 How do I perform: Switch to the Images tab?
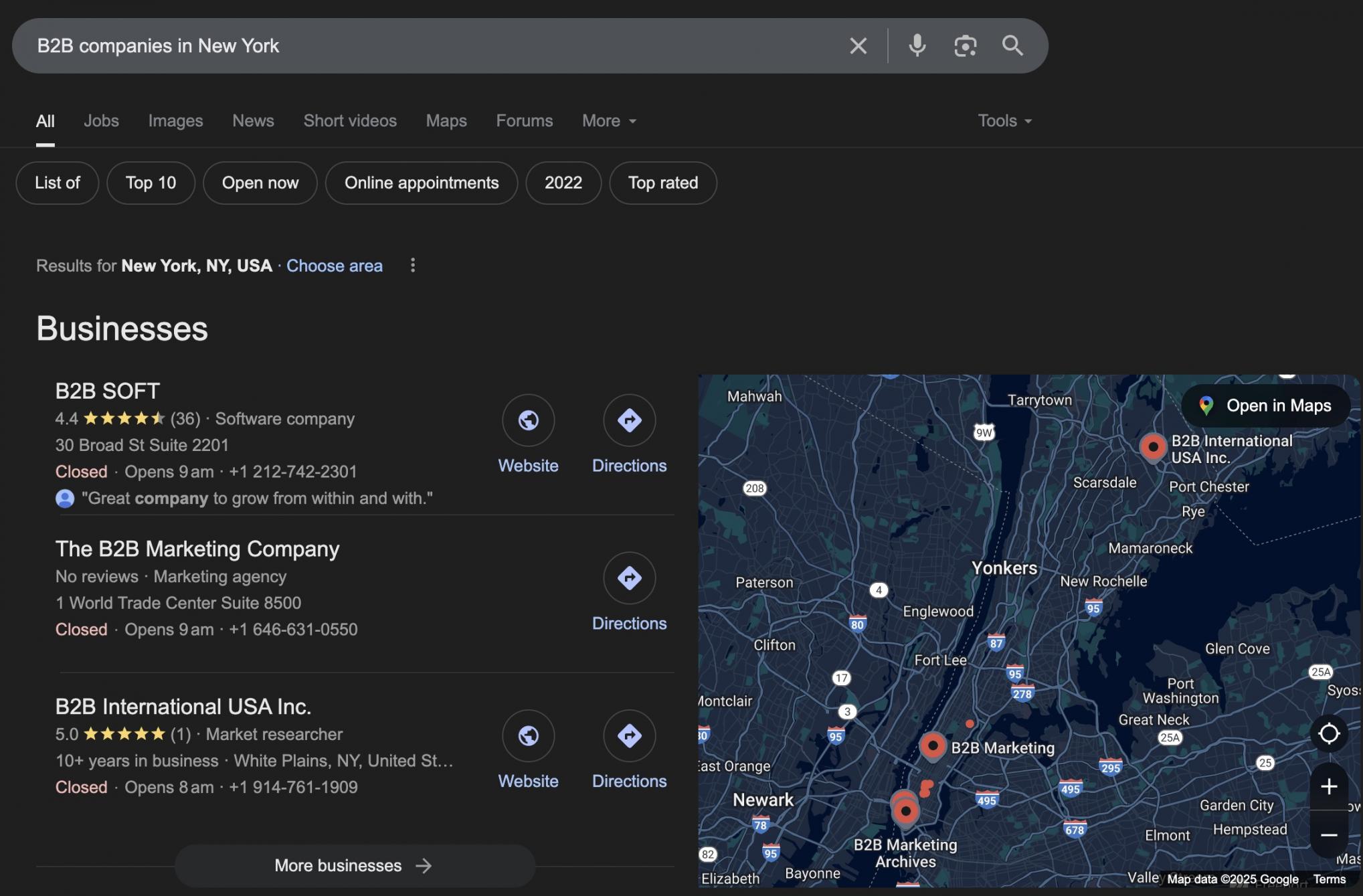(x=175, y=121)
